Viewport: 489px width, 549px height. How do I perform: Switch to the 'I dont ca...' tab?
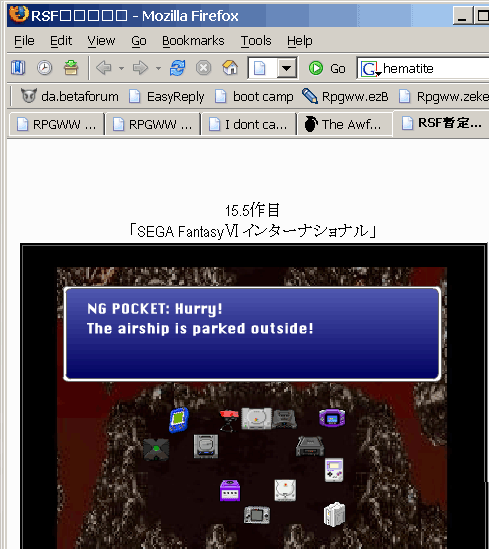click(x=249, y=124)
